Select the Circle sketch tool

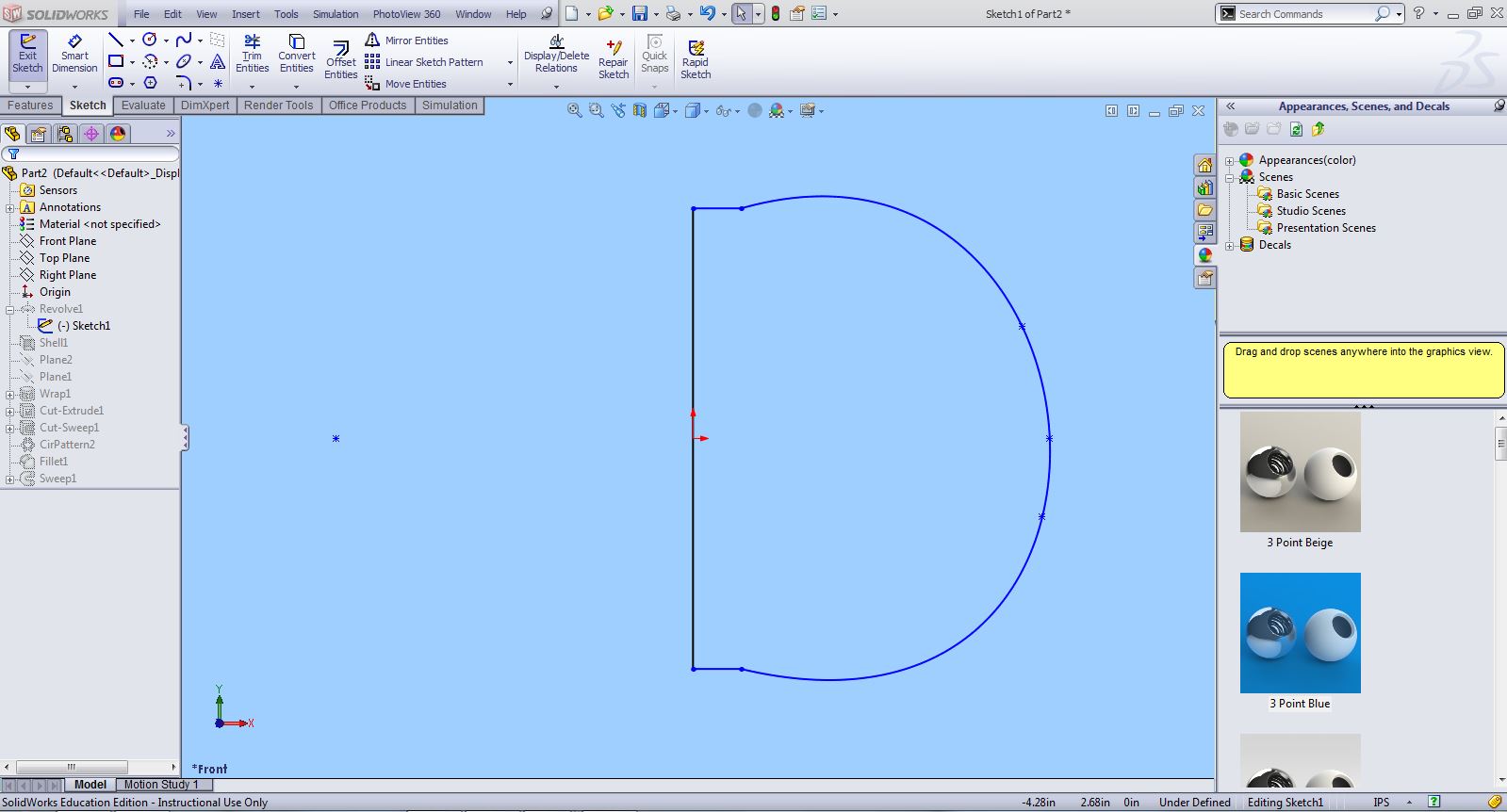pos(149,40)
